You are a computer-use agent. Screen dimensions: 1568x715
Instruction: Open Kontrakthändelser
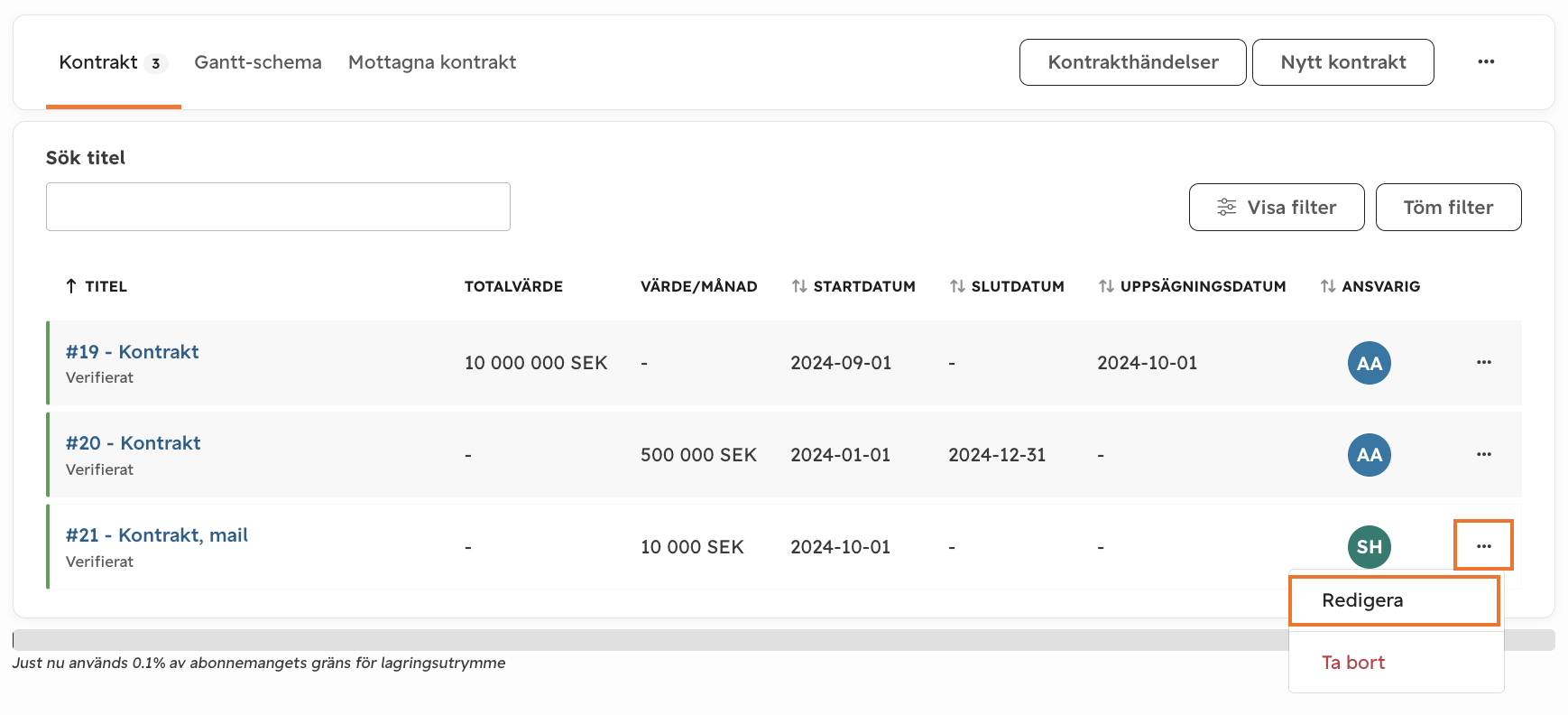pyautogui.click(x=1133, y=62)
